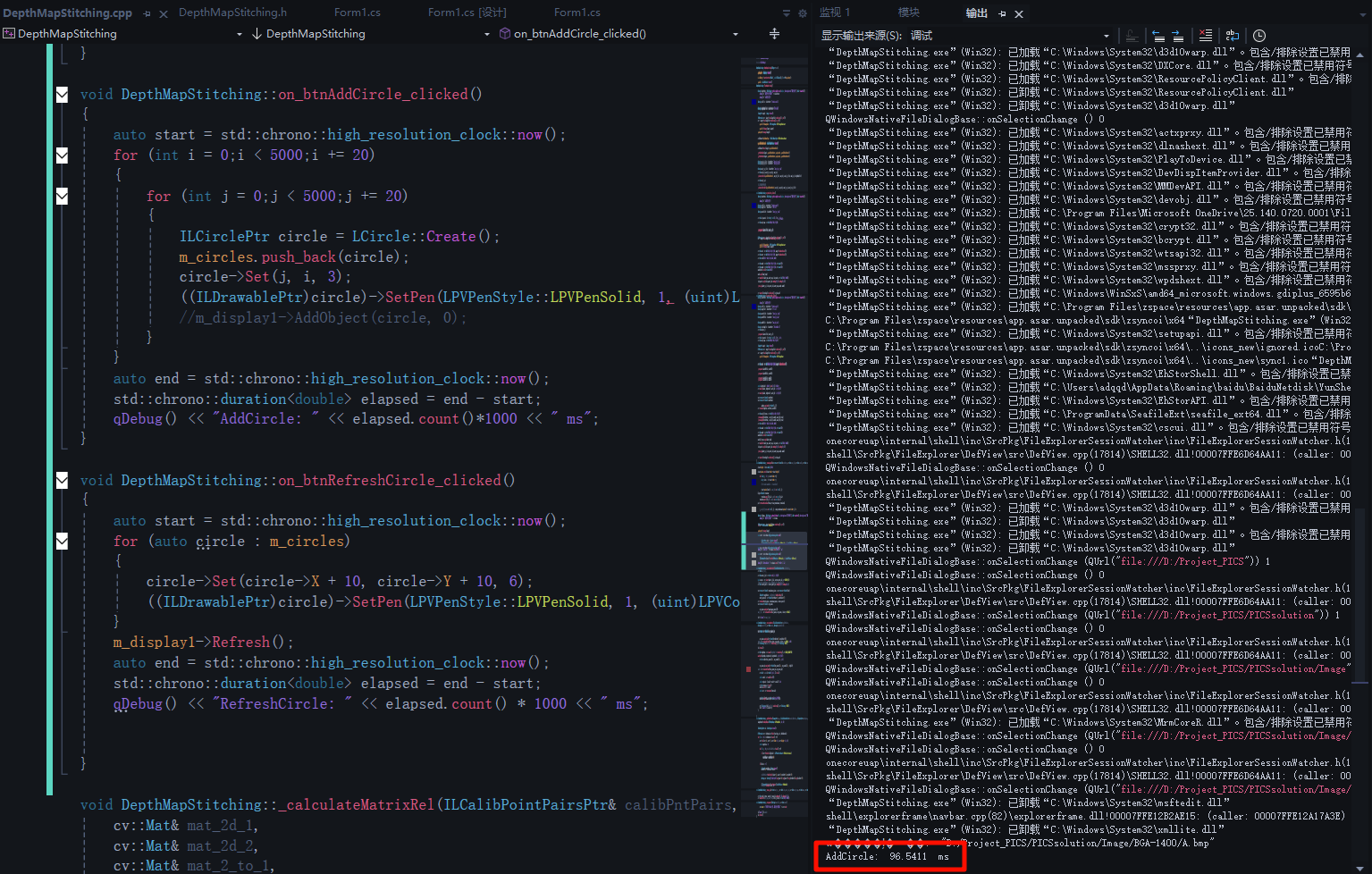Open the 显示输出来源 source dropdown
The height and width of the screenshot is (874, 1372).
1106,36
